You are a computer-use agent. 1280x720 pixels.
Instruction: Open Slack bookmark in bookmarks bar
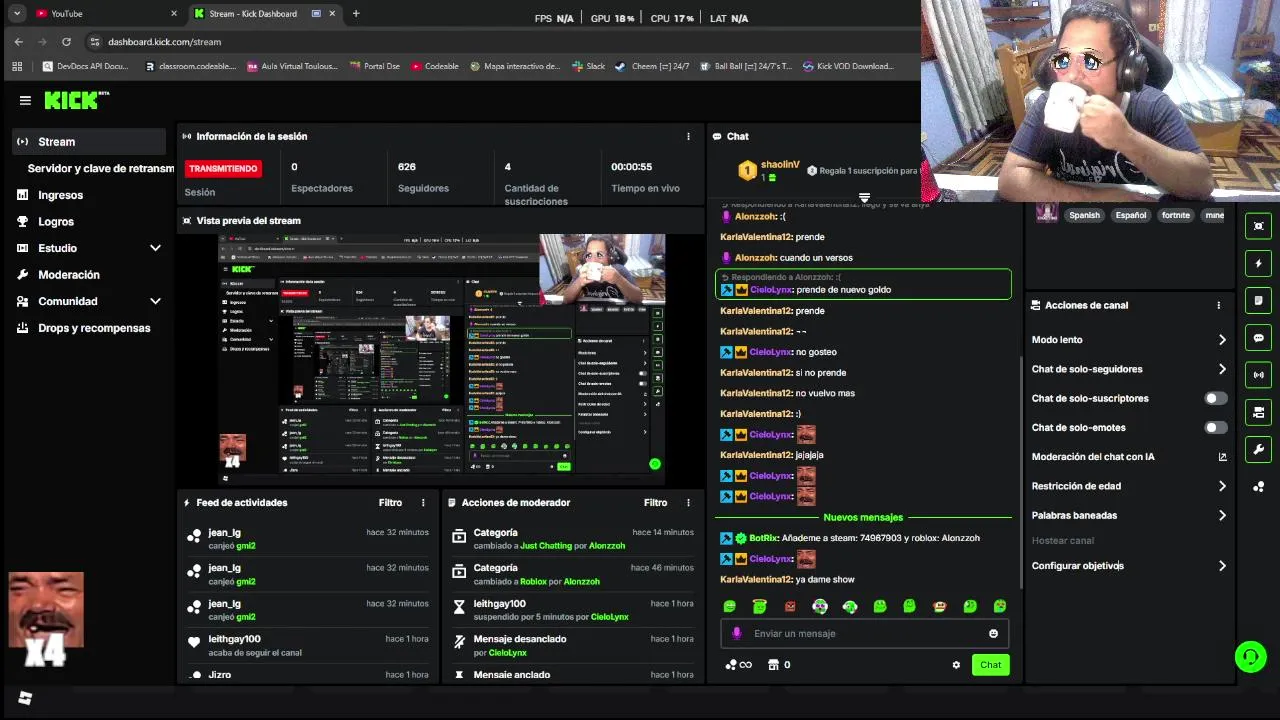click(588, 66)
